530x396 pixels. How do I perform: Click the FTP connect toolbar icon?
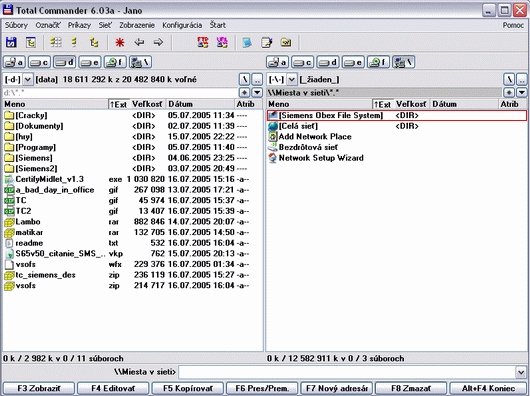[203, 43]
